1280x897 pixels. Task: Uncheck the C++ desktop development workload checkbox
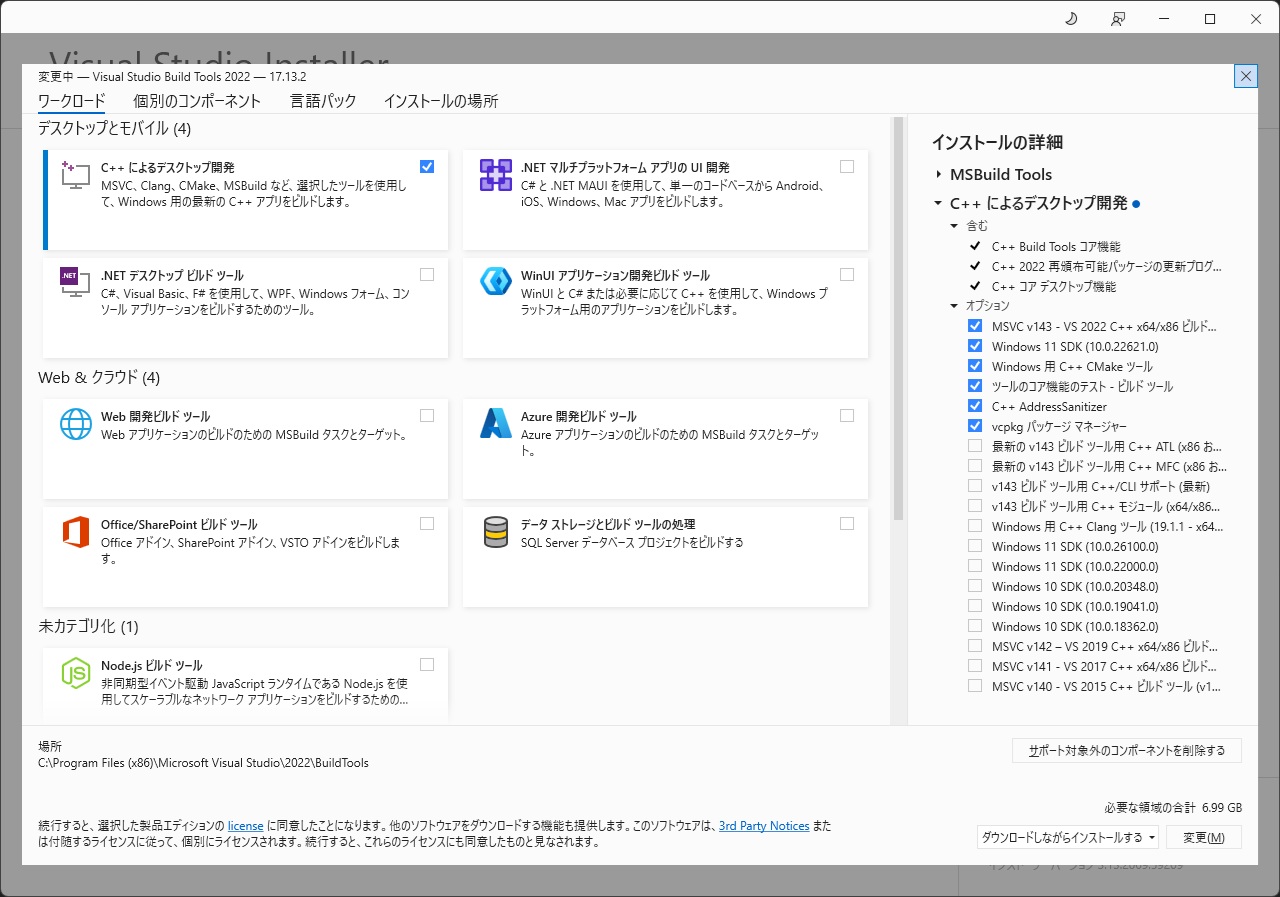click(x=427, y=167)
